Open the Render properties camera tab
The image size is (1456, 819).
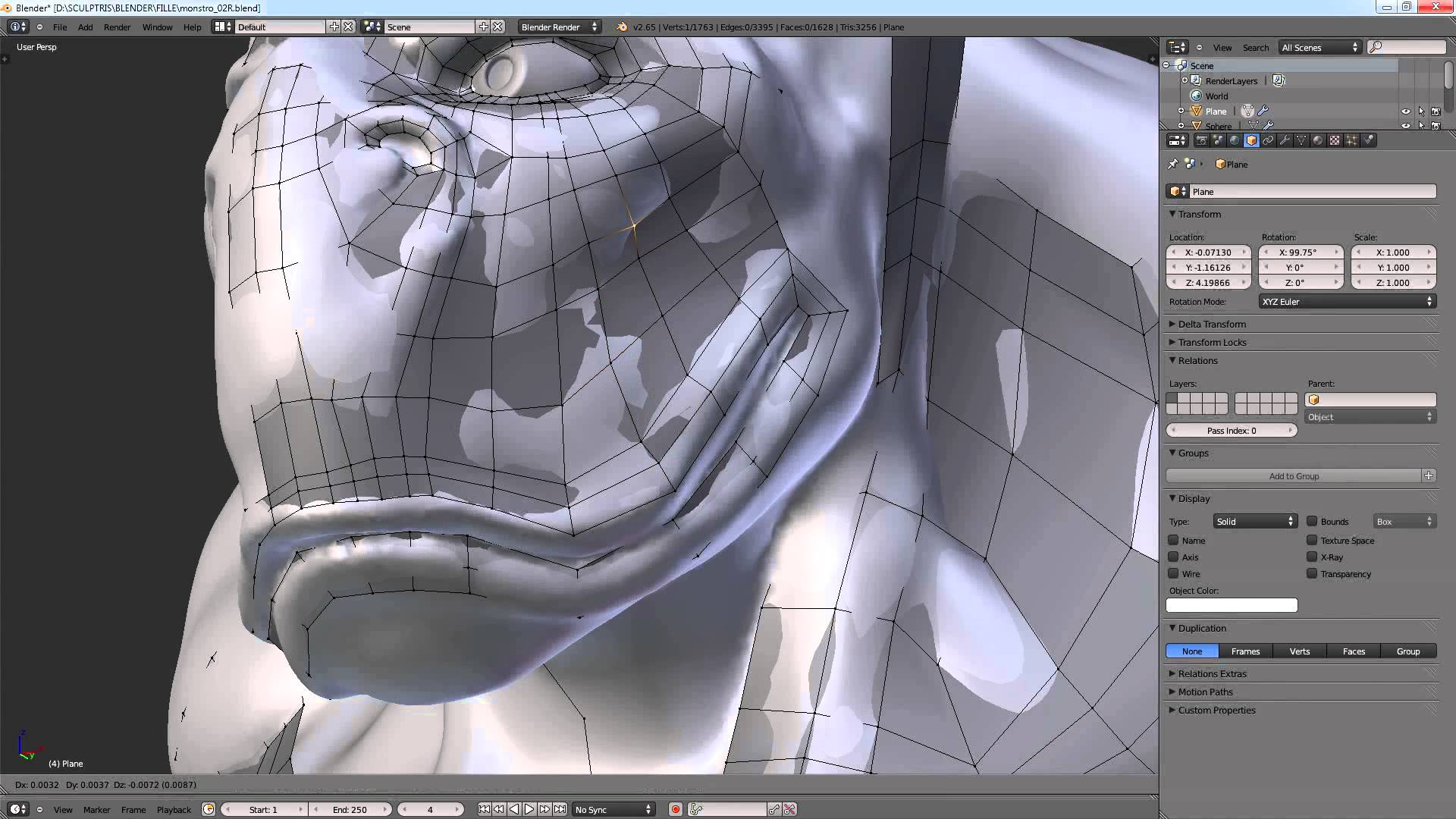[1202, 140]
